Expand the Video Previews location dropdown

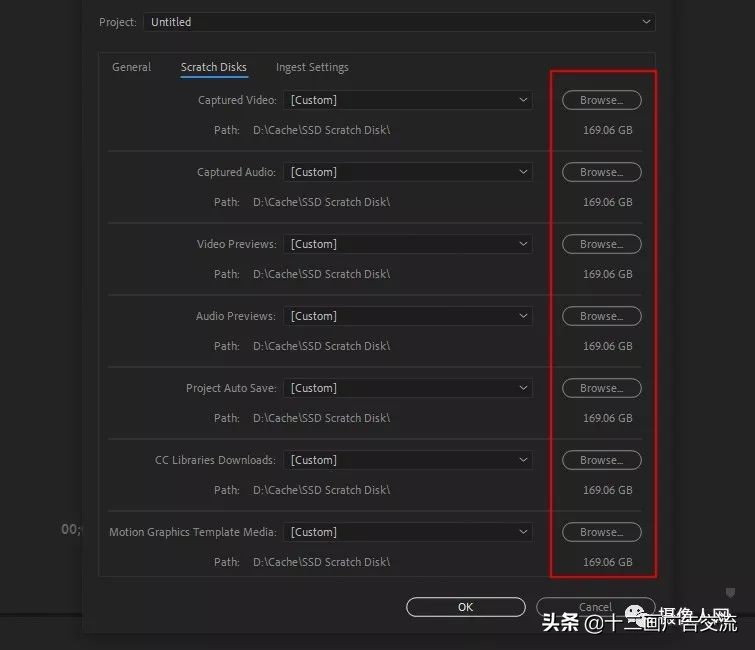click(x=408, y=244)
